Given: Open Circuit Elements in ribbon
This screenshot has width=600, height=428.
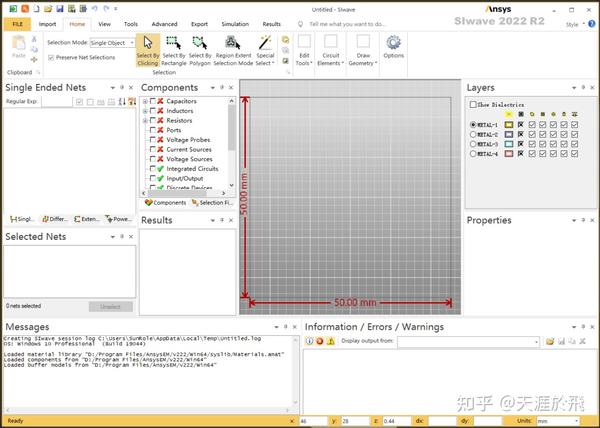Looking at the screenshot, I should click(331, 50).
